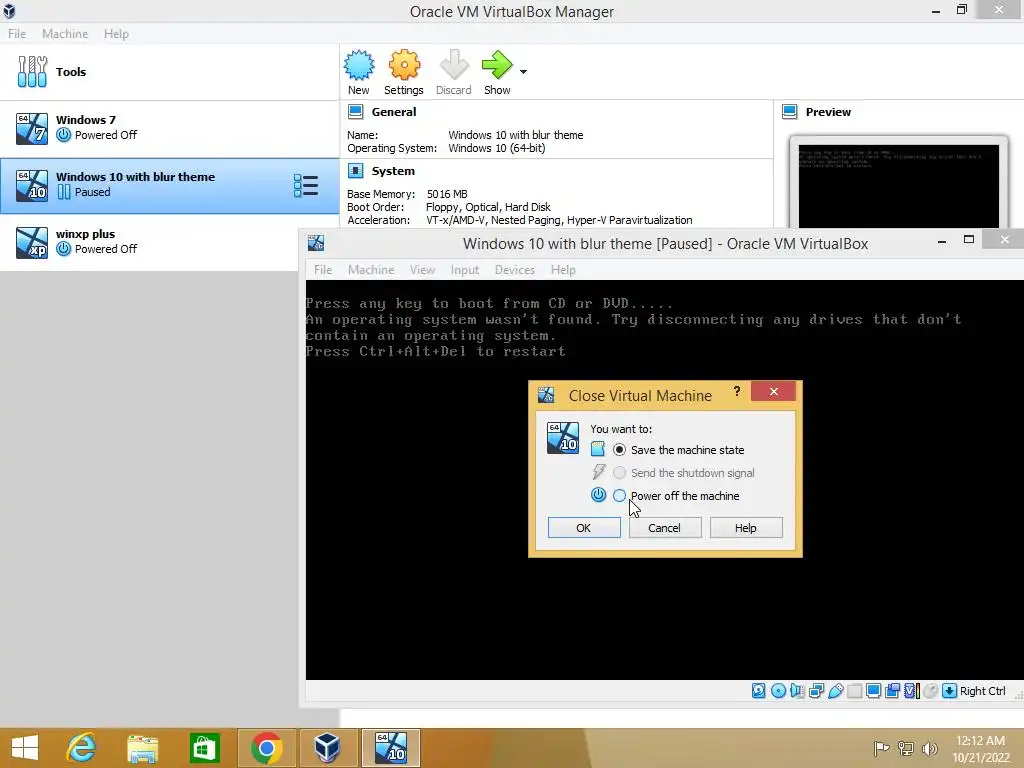
Task: Select Windows 10 with blur theme VM
Action: [x=170, y=185]
